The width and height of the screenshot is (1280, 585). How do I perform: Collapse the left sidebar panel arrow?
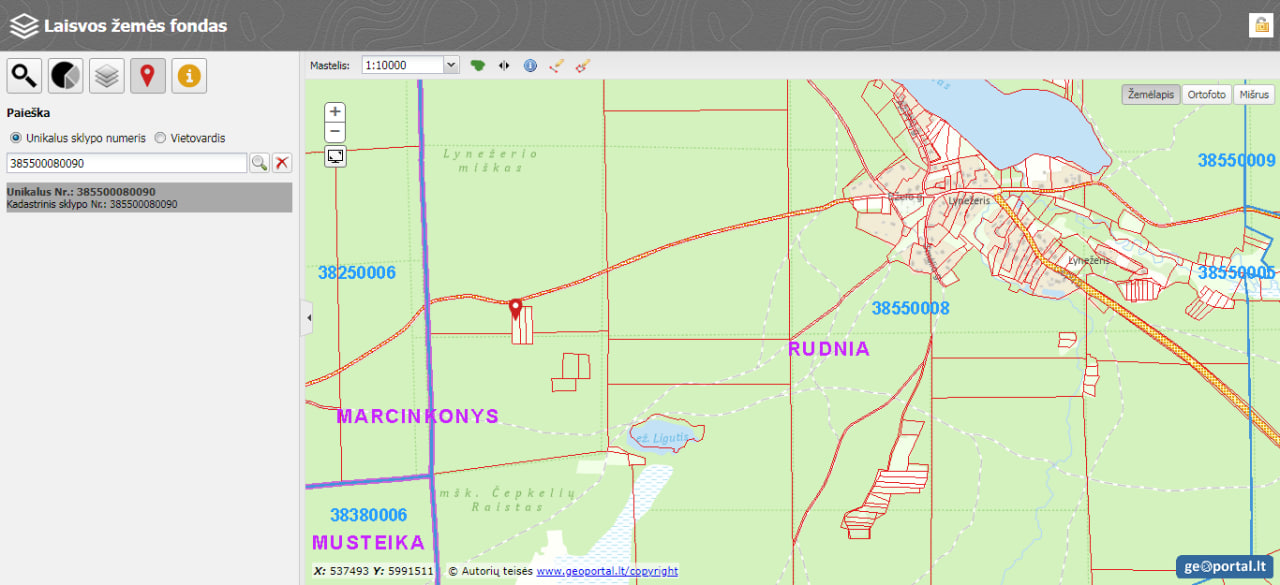[308, 318]
